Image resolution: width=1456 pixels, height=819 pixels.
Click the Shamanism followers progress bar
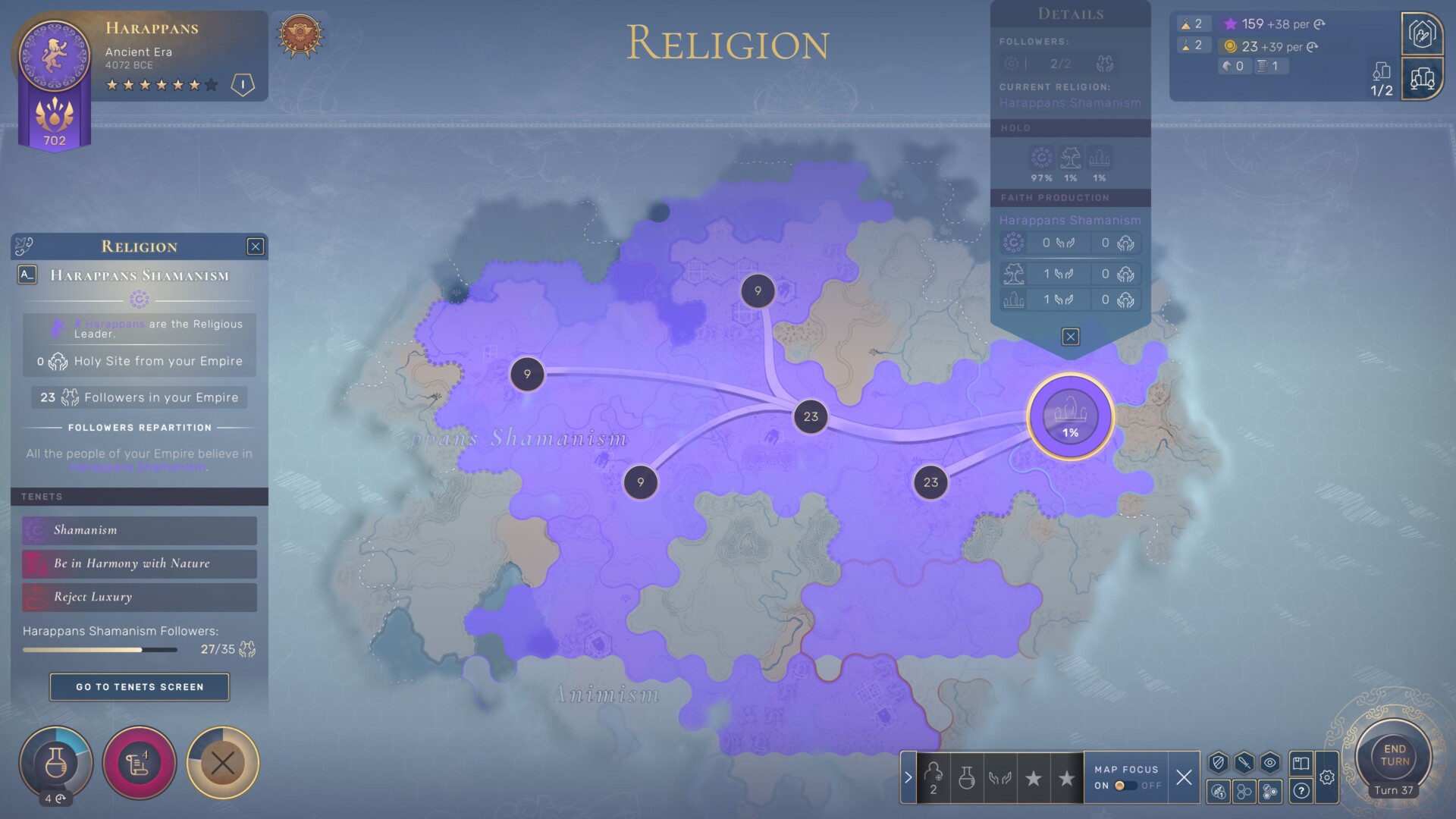100,650
